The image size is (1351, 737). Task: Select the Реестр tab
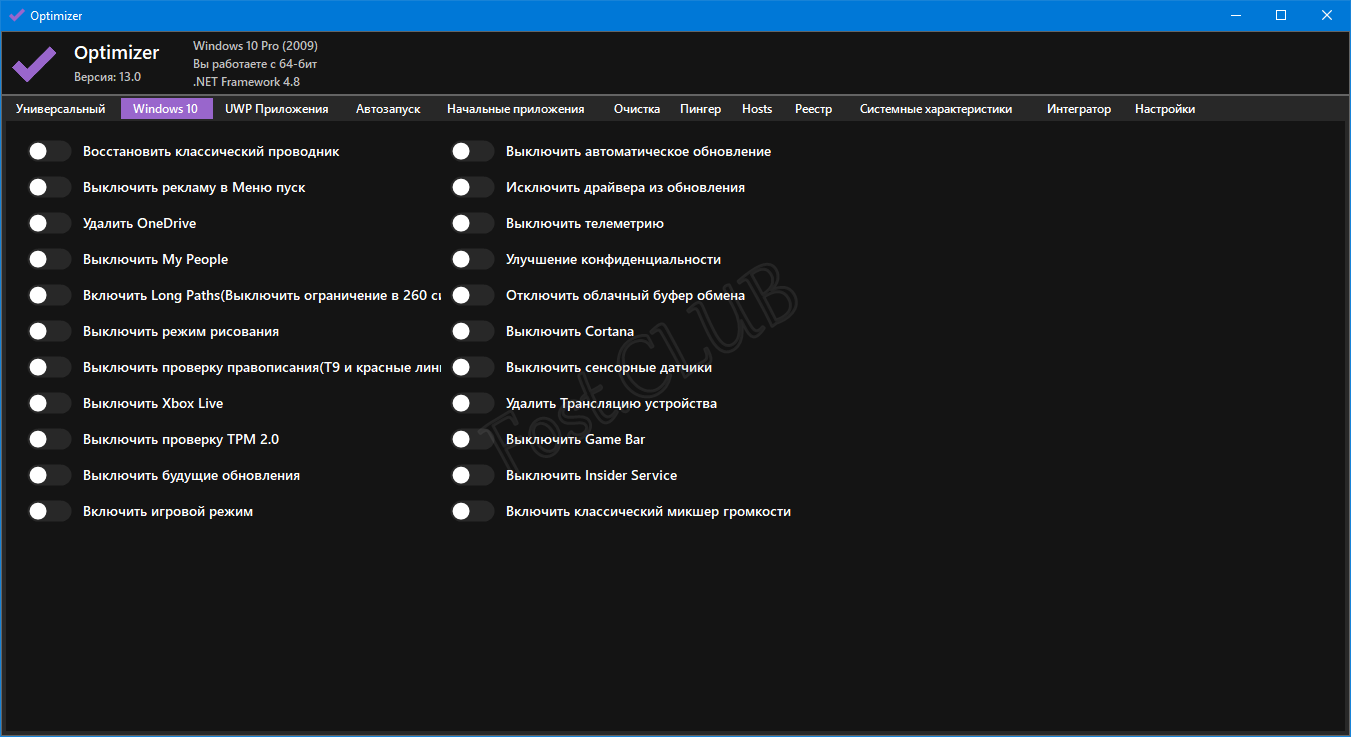click(x=813, y=109)
